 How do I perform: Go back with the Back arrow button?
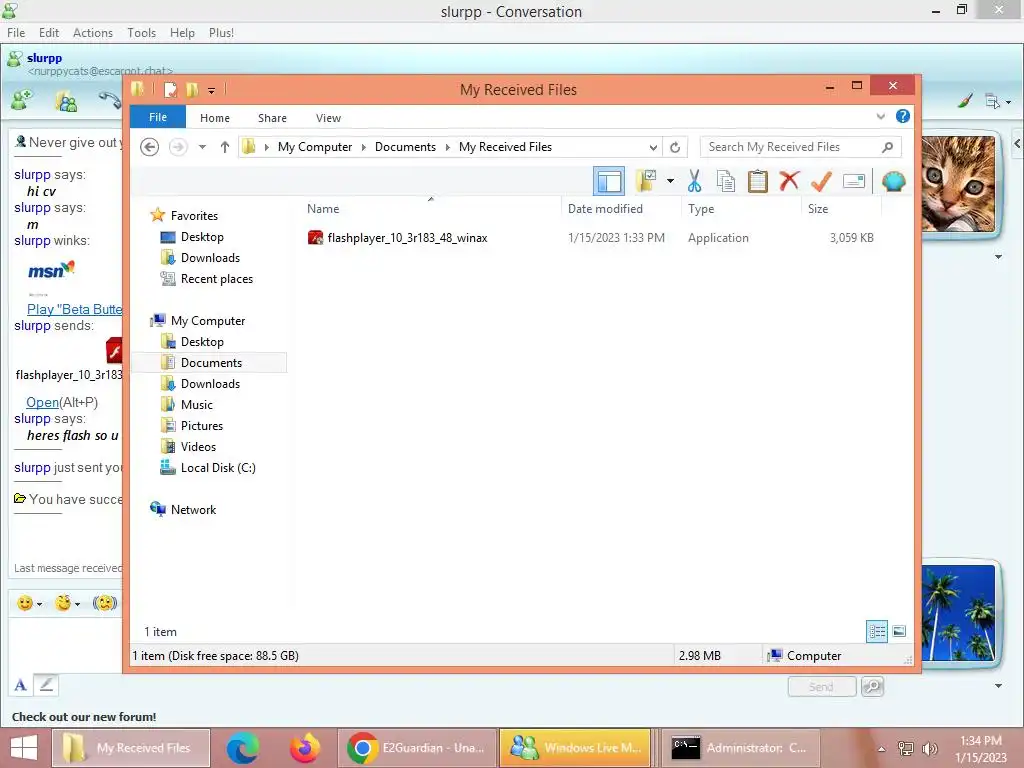150,147
